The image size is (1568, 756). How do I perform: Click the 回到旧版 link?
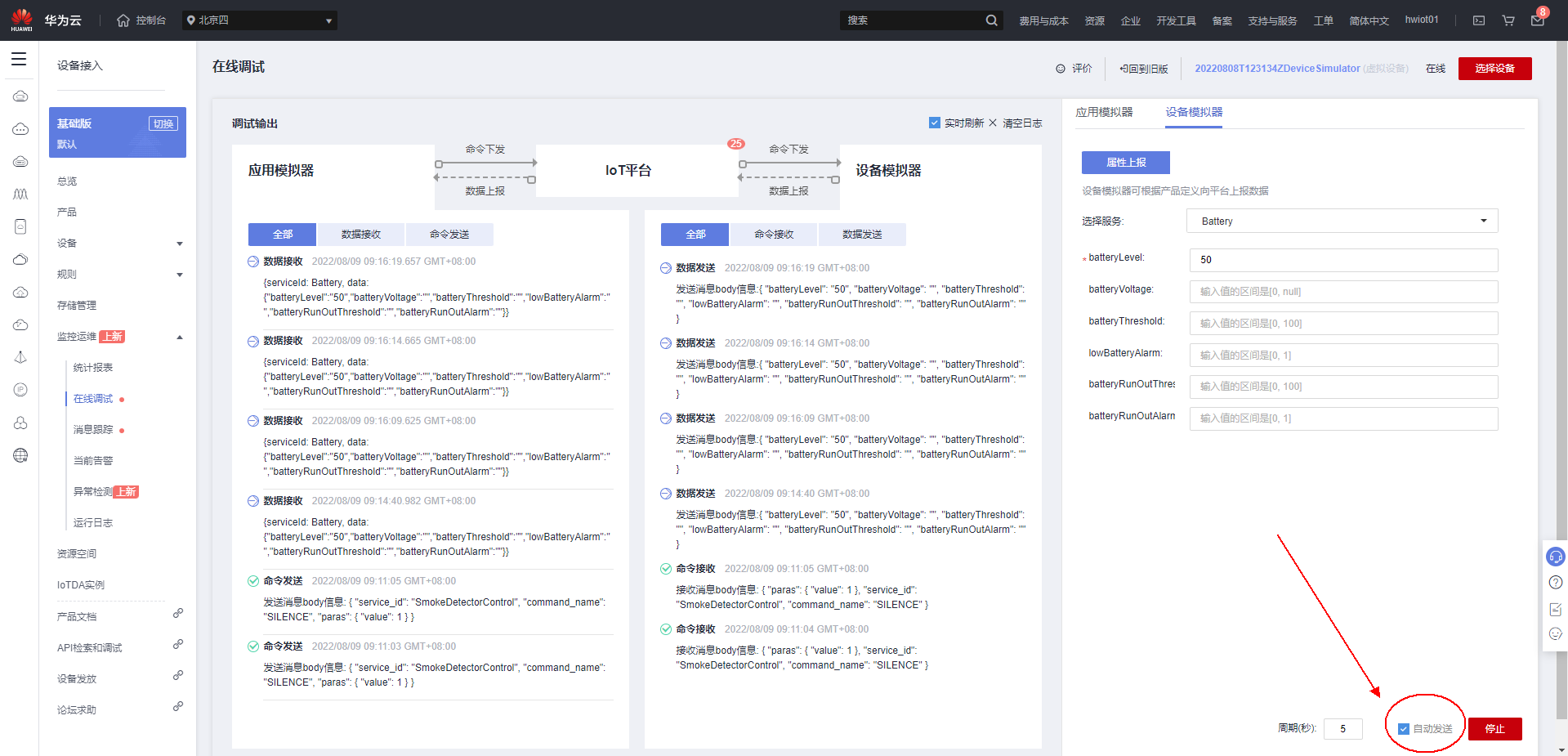pos(1144,69)
